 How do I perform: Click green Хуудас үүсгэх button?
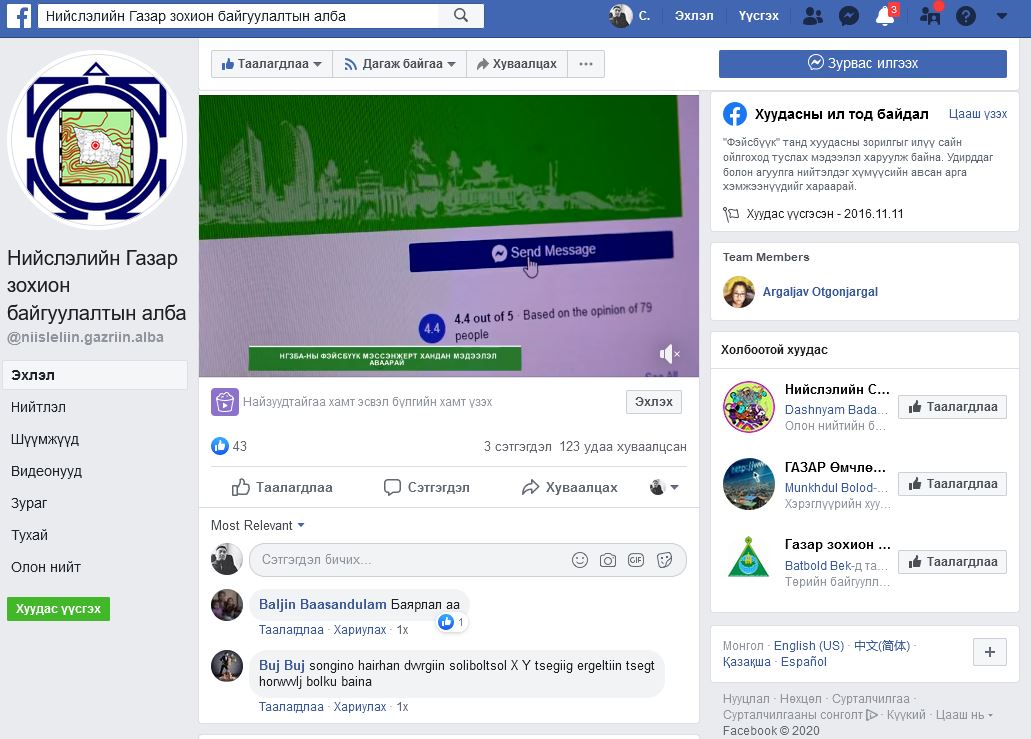[59, 609]
